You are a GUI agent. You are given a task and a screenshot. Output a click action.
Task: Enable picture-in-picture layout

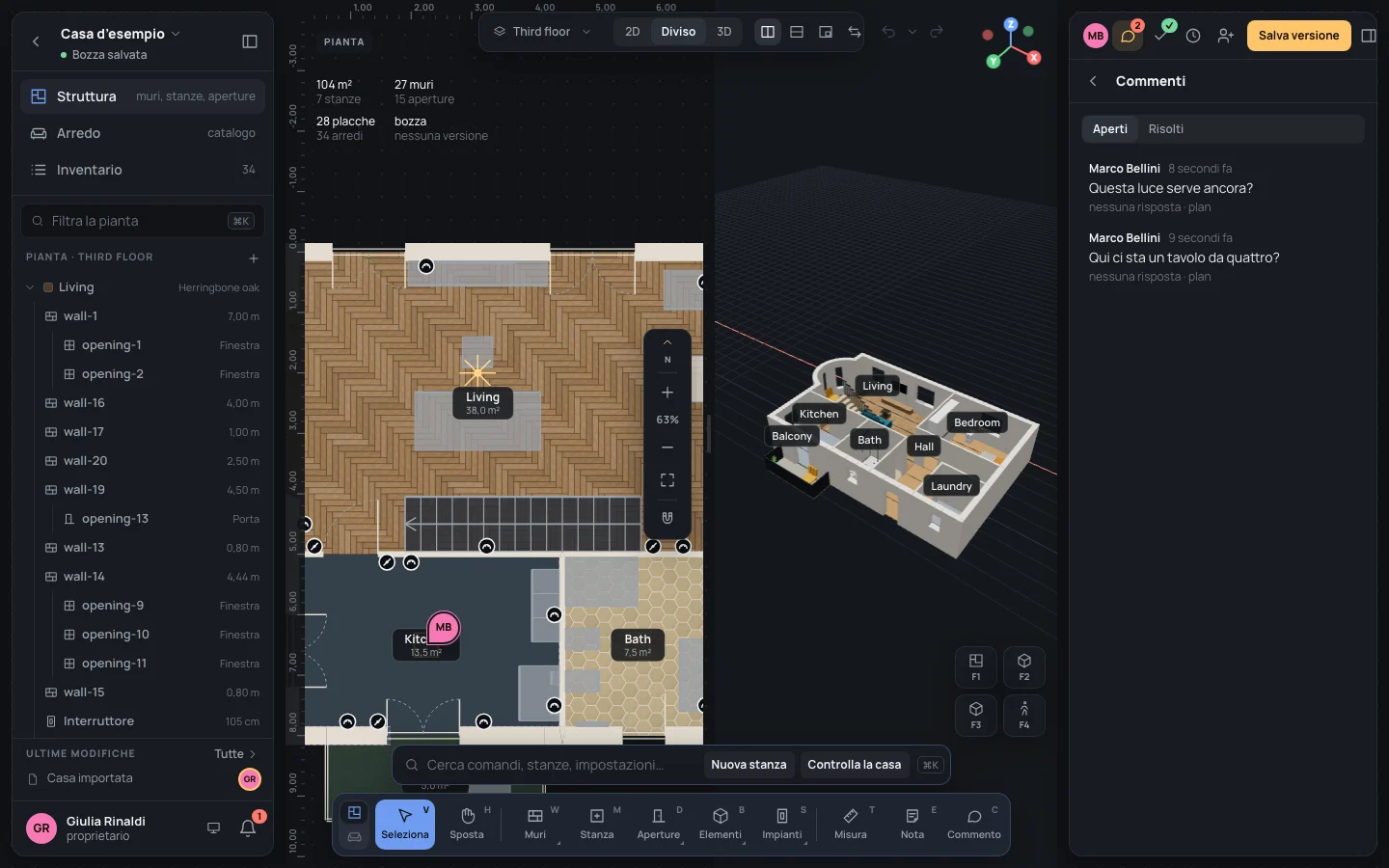point(826,32)
